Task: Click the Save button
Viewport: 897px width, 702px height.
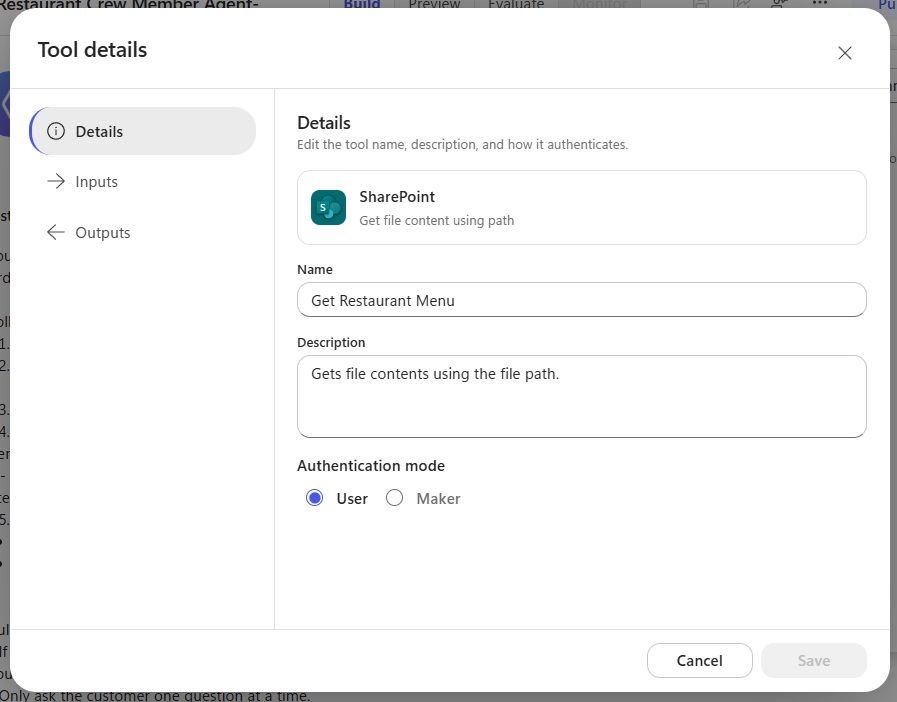Action: point(813,660)
